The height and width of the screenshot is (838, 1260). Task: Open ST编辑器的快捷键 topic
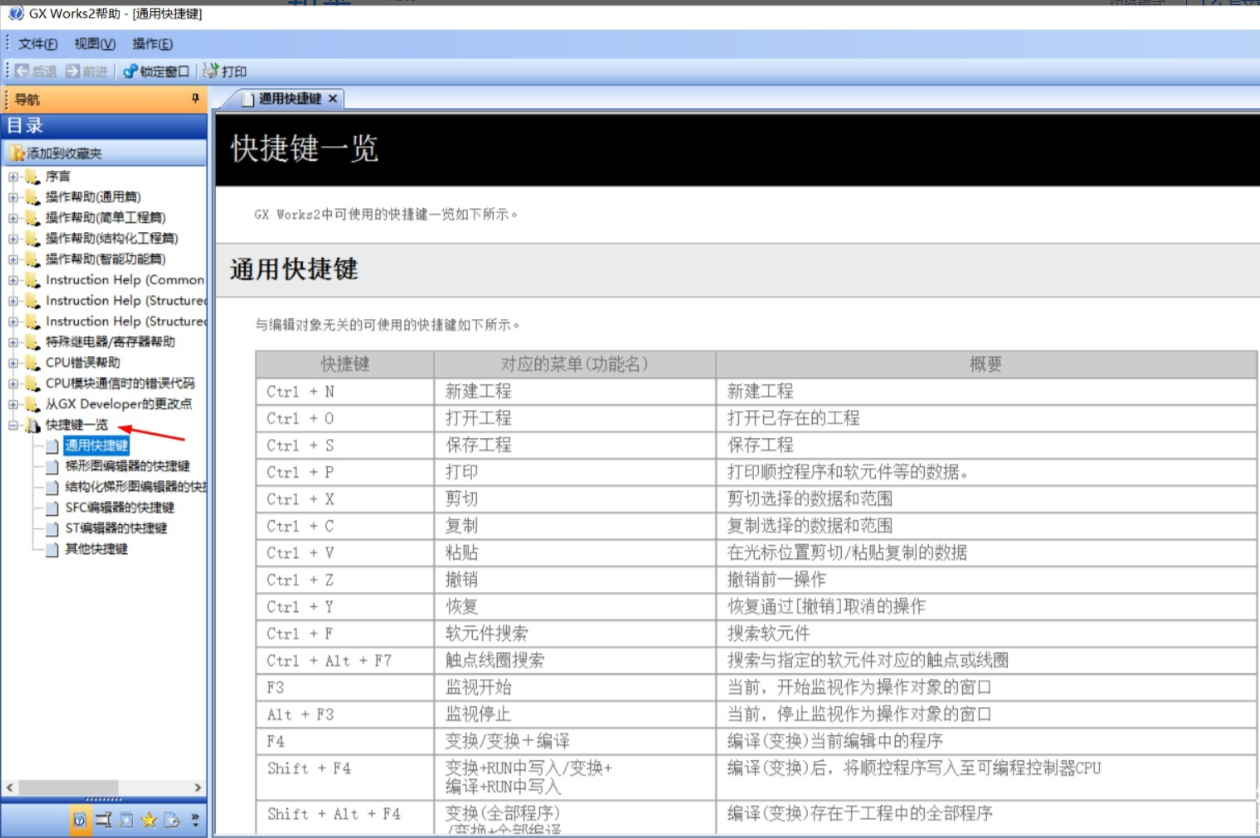[x=116, y=528]
